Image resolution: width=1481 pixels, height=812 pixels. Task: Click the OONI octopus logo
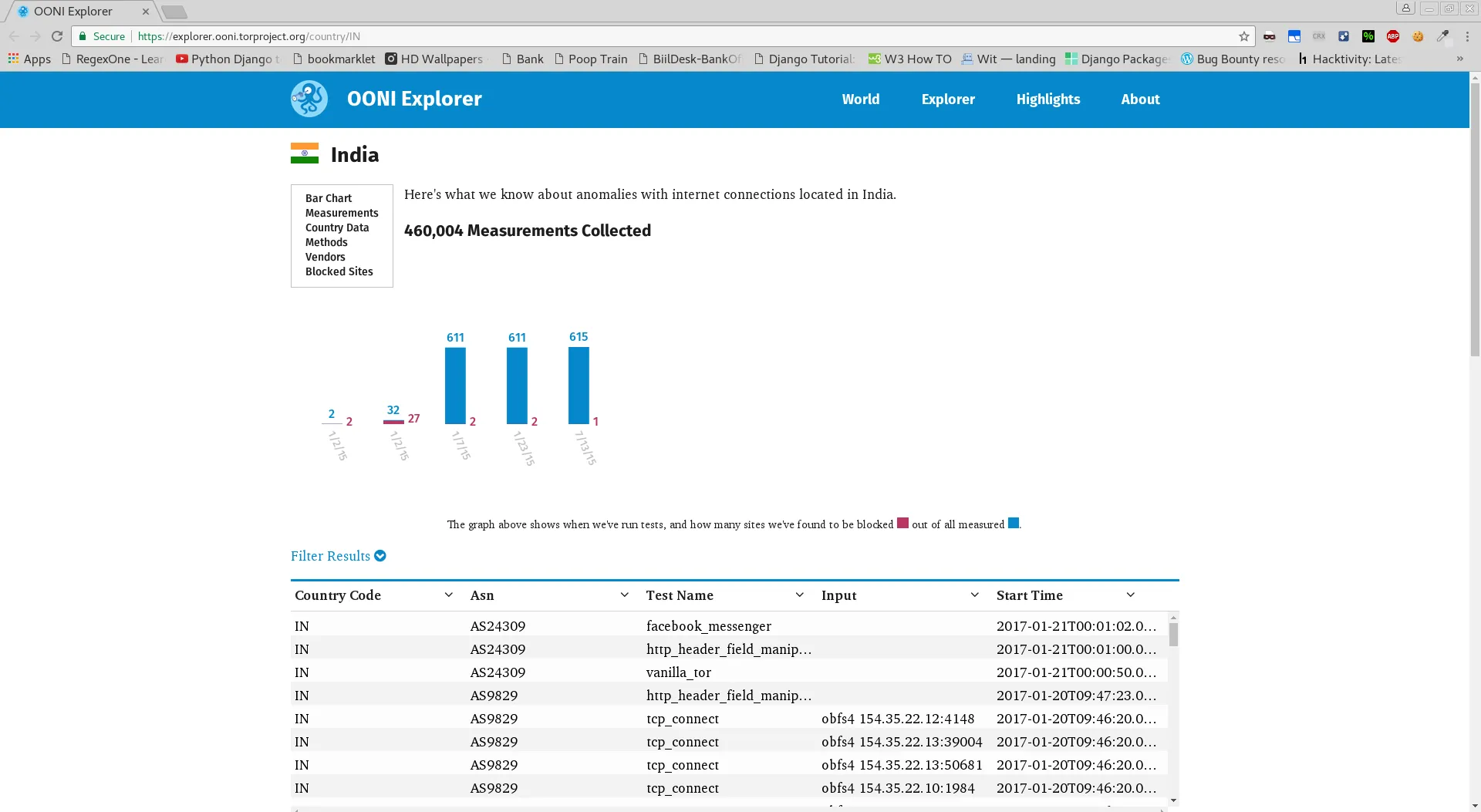(309, 99)
